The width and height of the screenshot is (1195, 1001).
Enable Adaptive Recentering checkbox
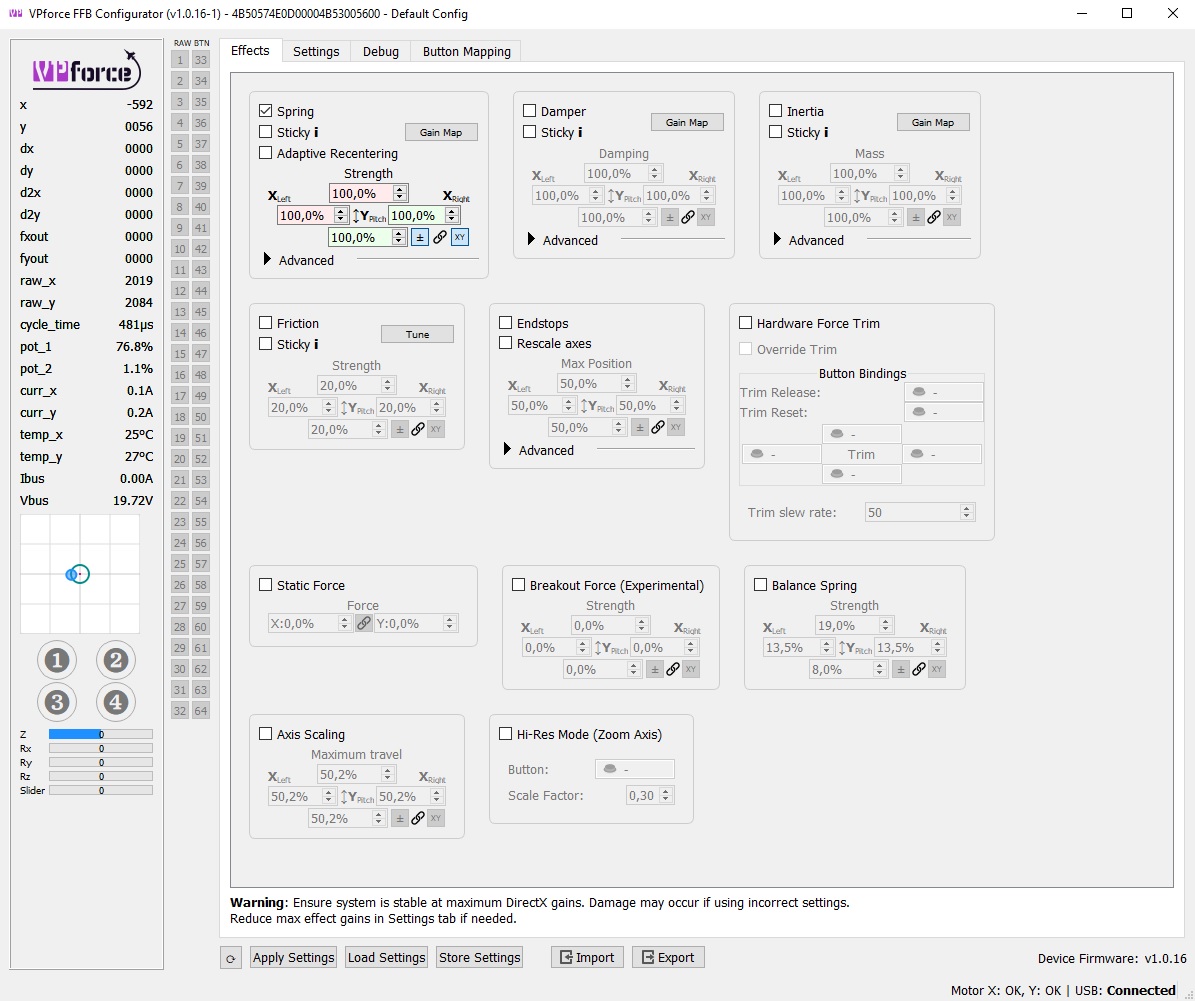(265, 152)
